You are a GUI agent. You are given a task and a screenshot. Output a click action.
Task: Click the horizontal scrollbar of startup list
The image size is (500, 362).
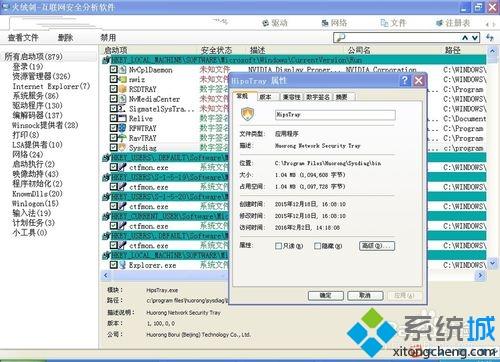point(167,275)
